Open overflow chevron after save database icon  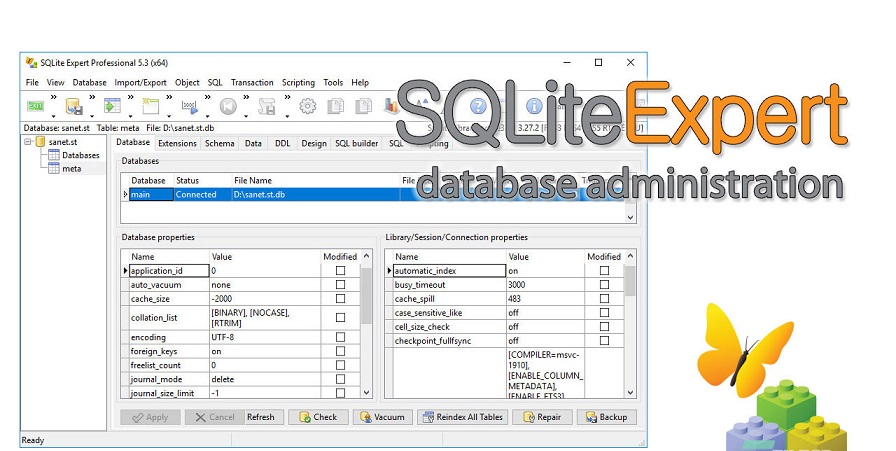point(92,97)
